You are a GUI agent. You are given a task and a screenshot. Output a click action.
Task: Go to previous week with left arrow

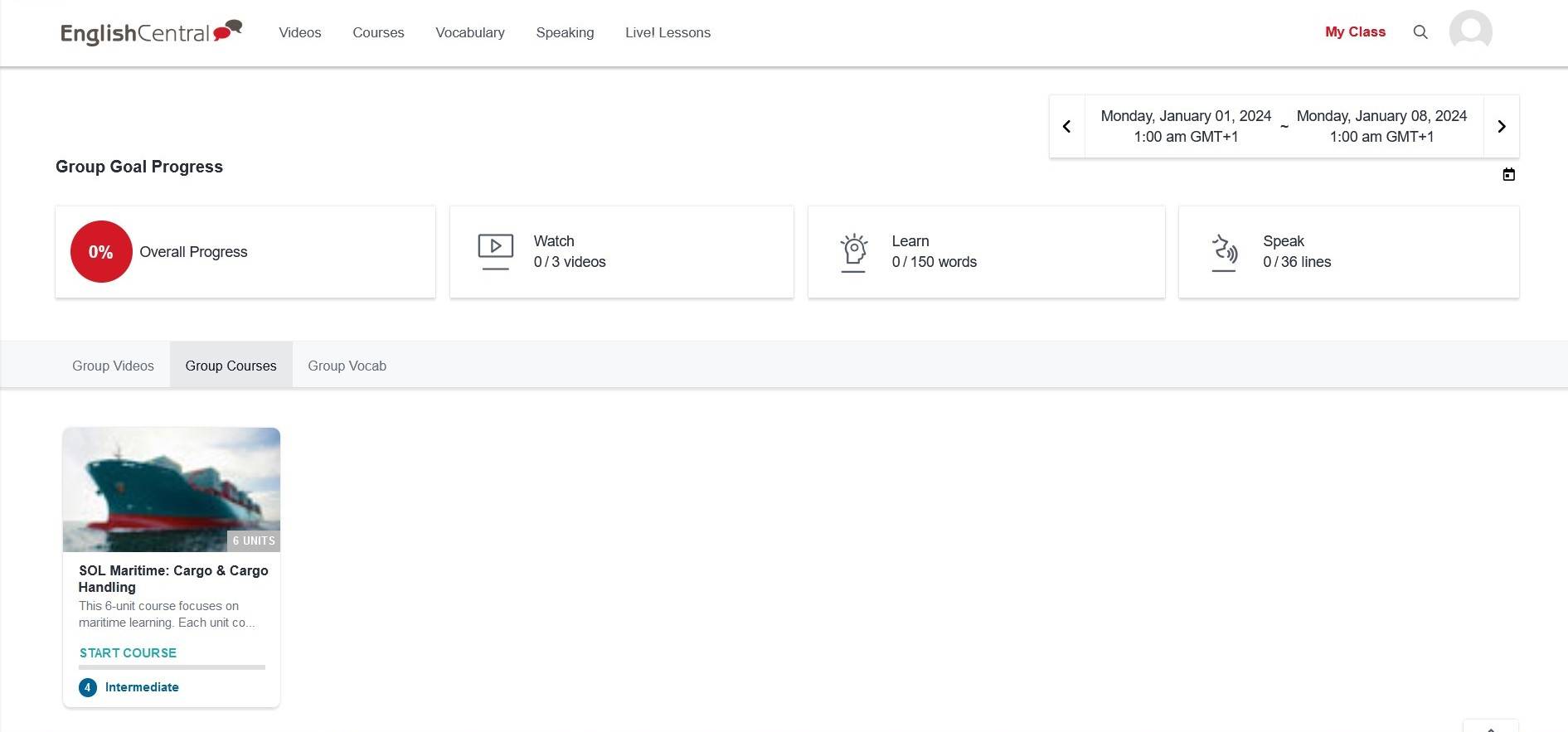coord(1067,127)
